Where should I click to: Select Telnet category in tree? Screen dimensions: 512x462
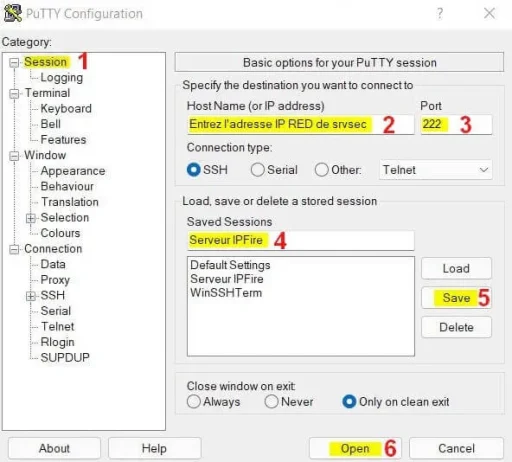coord(58,327)
